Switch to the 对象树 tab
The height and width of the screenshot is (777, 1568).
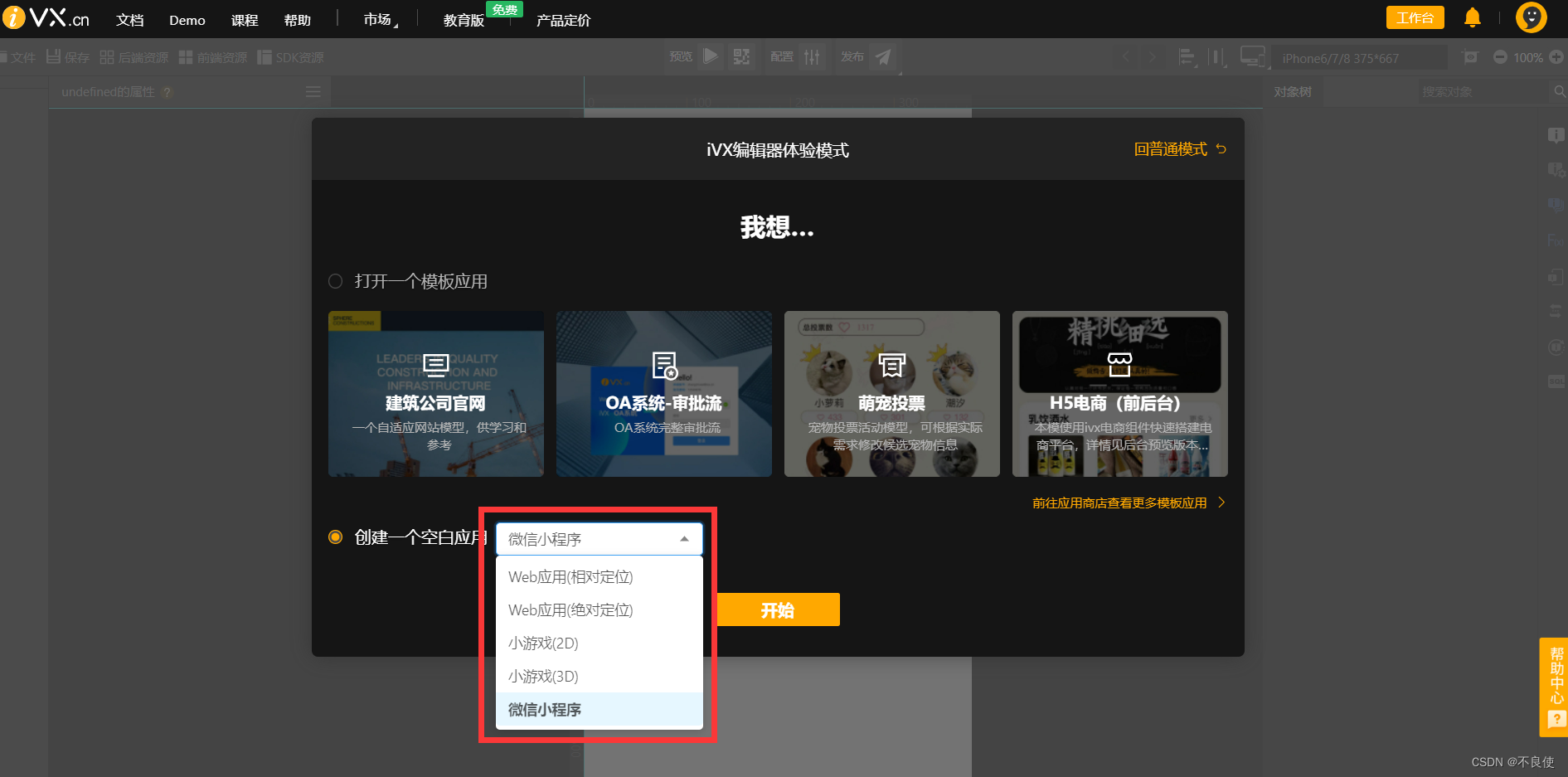click(1293, 92)
